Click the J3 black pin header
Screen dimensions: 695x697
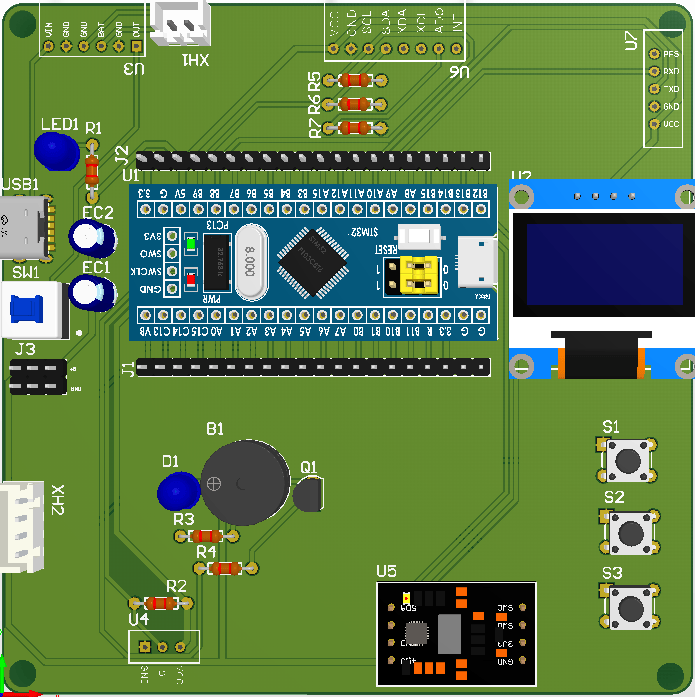pos(38,377)
